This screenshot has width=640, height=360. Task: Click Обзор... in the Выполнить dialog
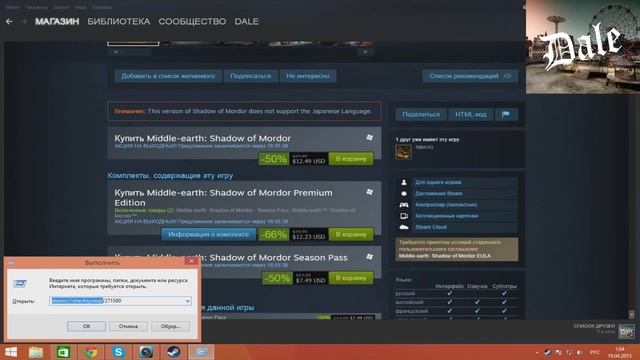(x=170, y=326)
